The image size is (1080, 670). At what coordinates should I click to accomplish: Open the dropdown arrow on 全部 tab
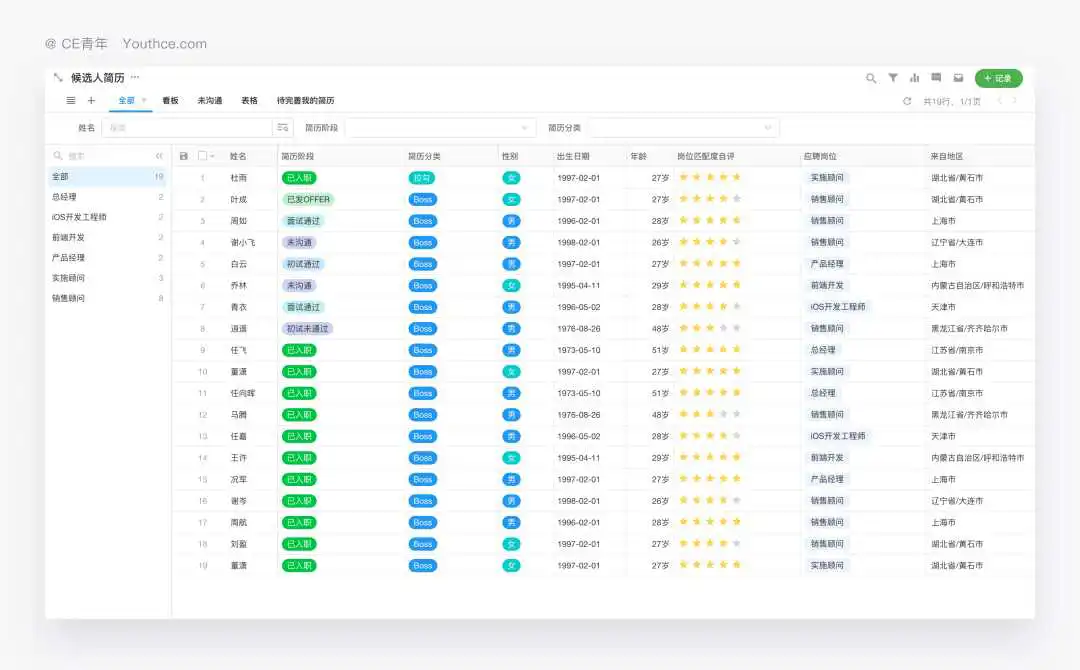tap(144, 100)
